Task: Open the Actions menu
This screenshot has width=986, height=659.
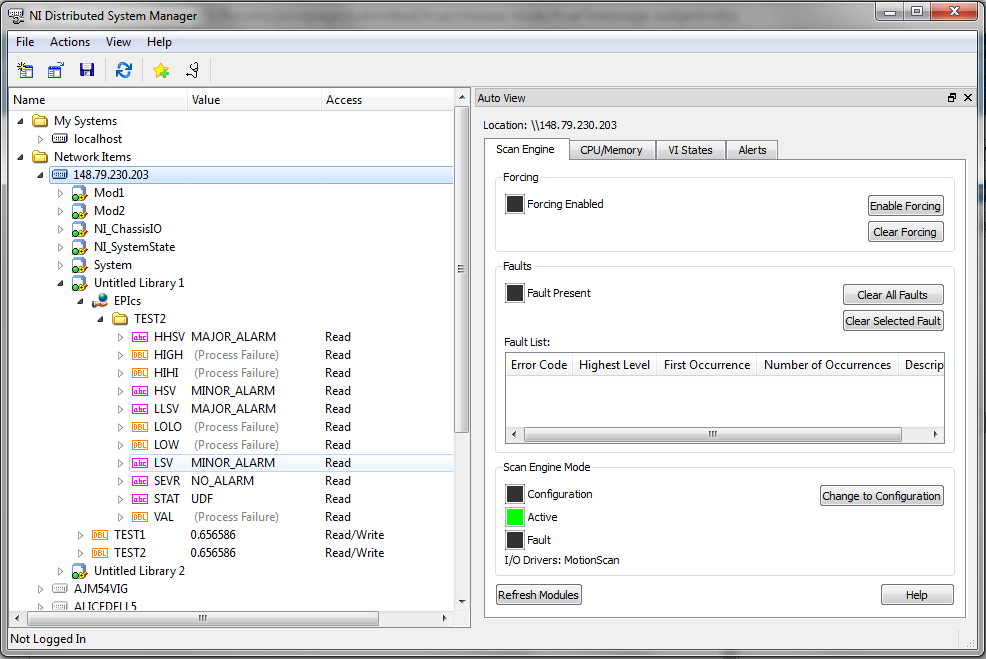Action: point(70,42)
